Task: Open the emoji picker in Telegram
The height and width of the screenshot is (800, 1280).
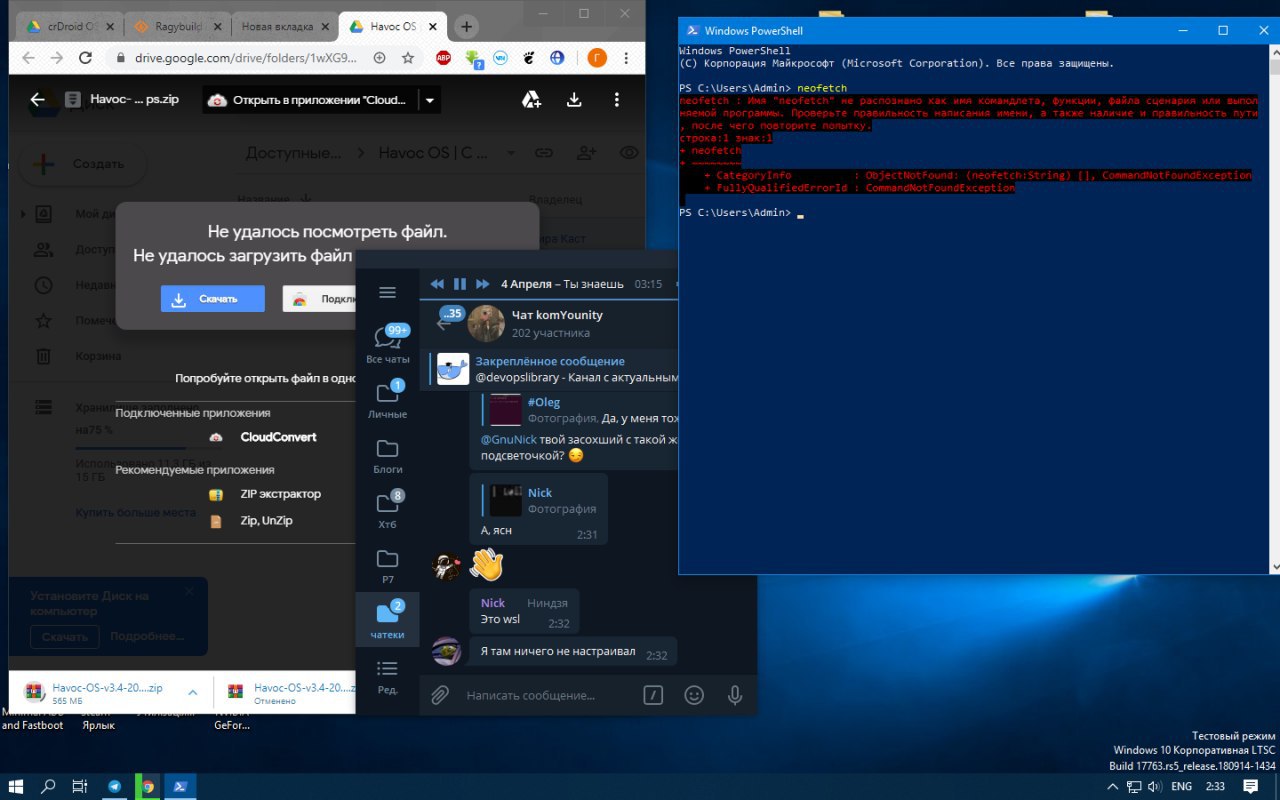Action: click(694, 695)
